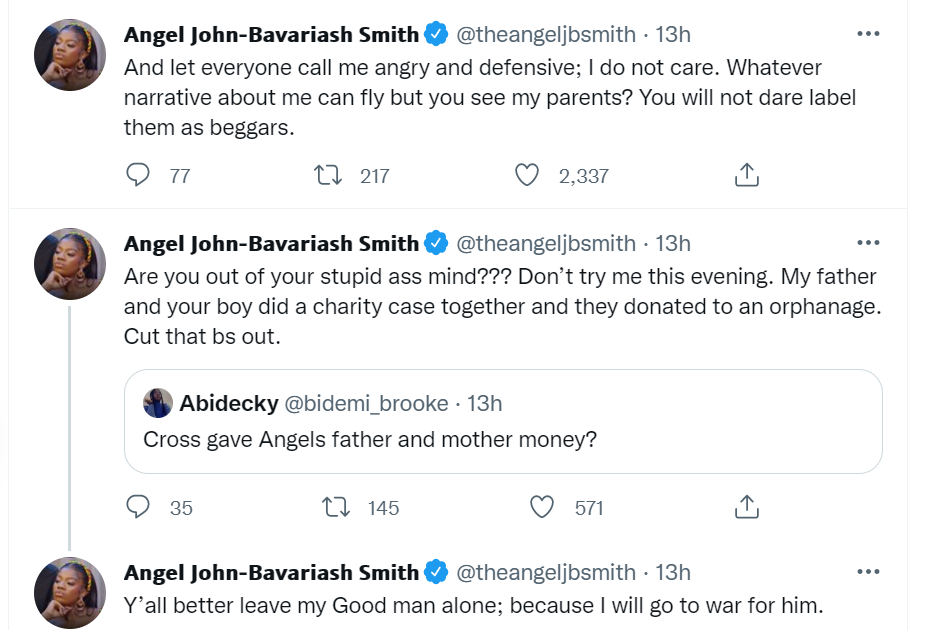This screenshot has width=928, height=630.
Task: Click Angel John-Bavariash Smith name on last tweet
Action: coord(271,573)
